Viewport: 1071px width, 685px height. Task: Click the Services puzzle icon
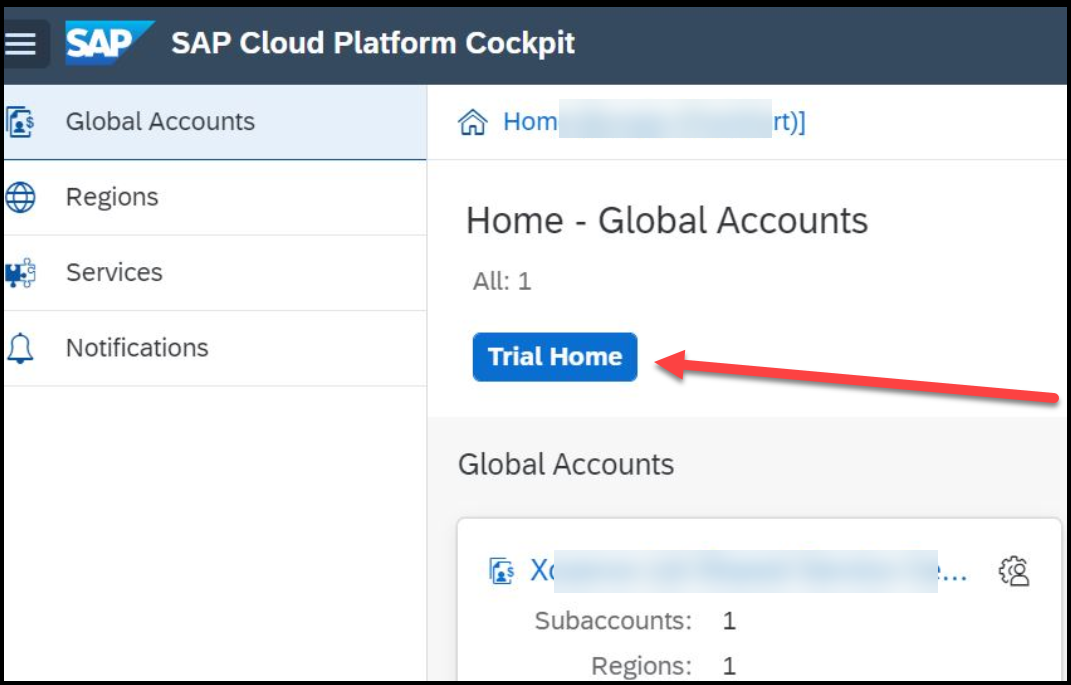[20, 273]
